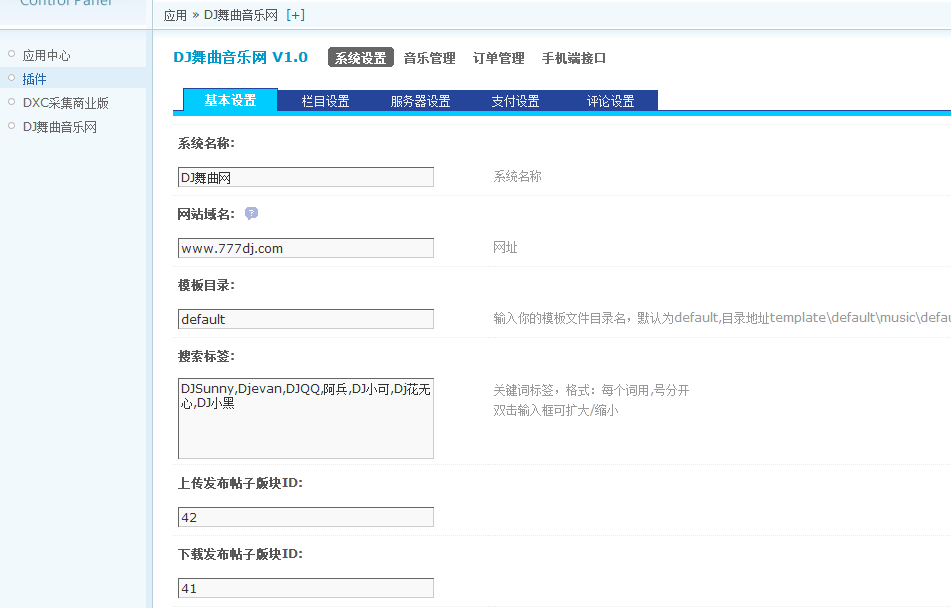Click the bullet next to DJ舞曲音乐网
Image resolution: width=951 pixels, height=608 pixels.
pyautogui.click(x=12, y=126)
